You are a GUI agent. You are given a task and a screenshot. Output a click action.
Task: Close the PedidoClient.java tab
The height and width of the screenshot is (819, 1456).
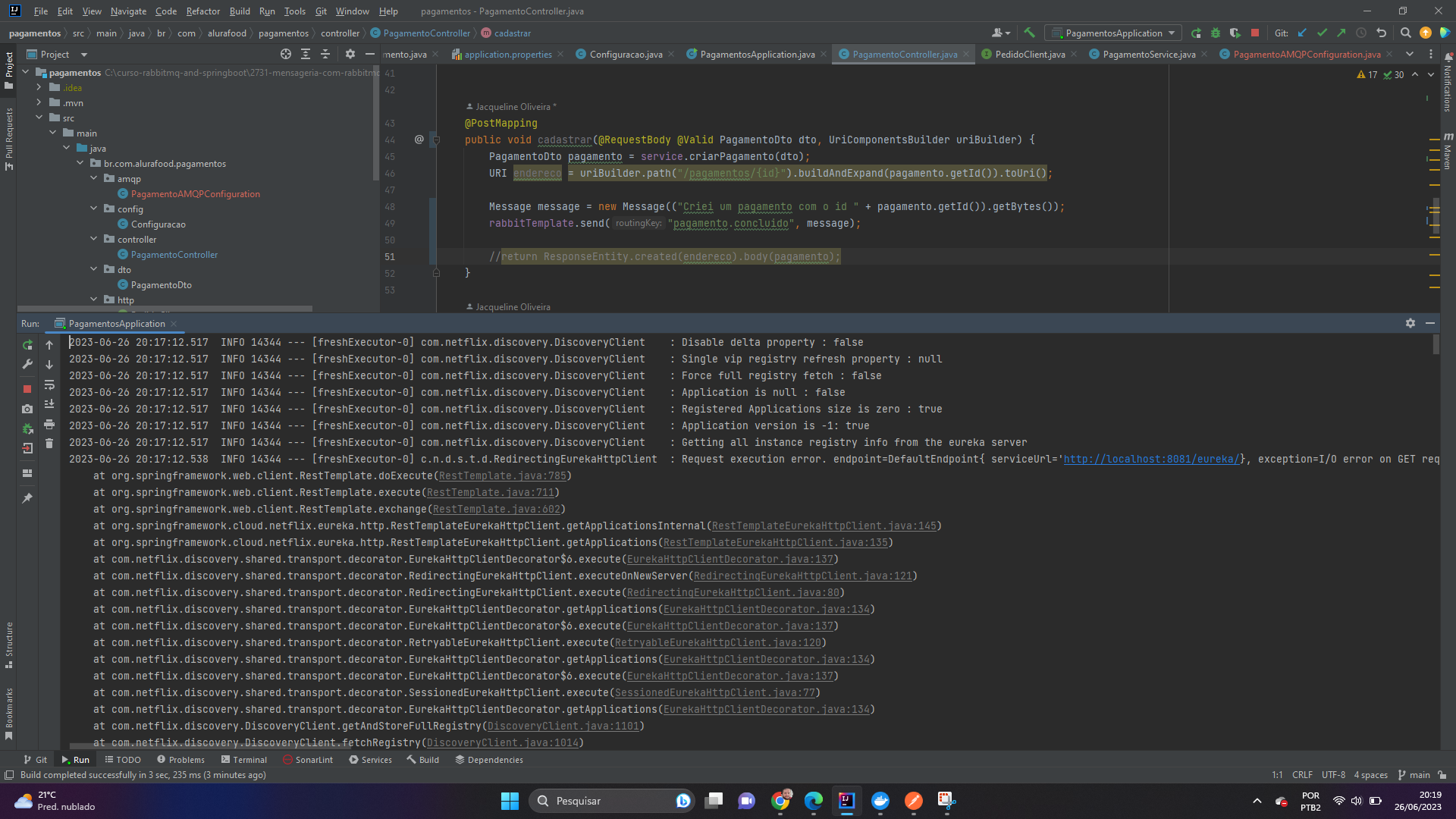[1074, 55]
